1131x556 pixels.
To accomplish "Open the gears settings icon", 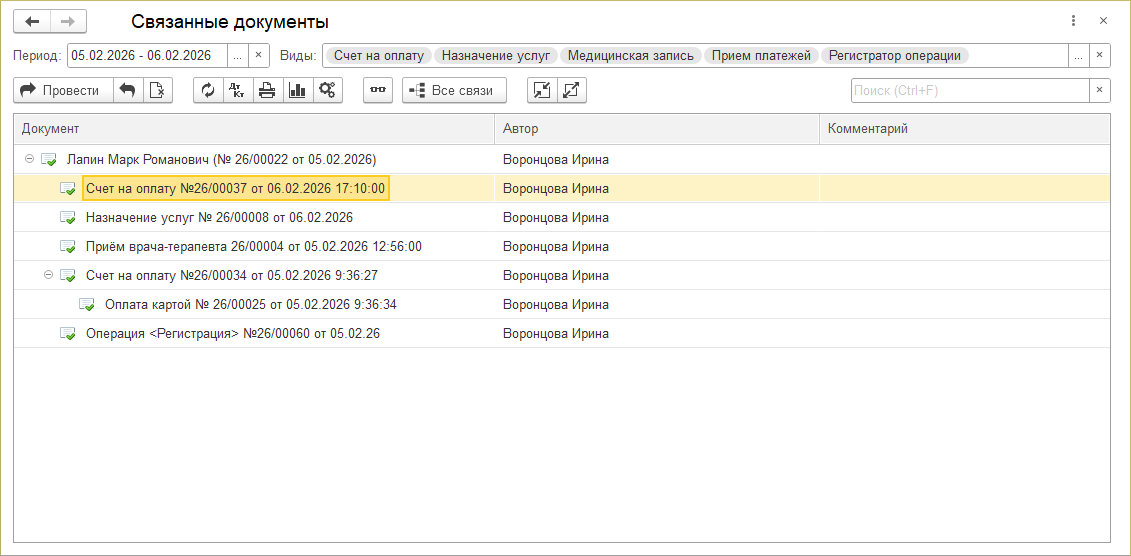I will [327, 90].
